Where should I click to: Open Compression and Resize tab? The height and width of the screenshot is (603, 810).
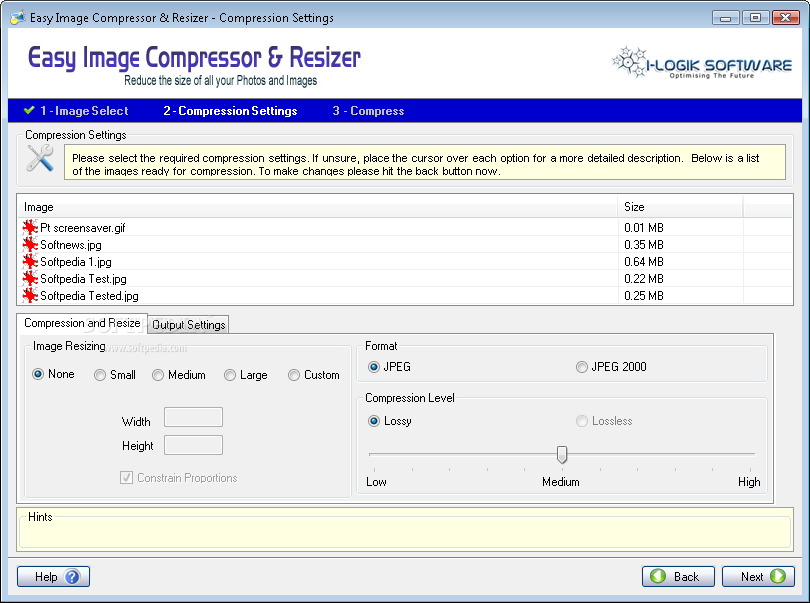click(x=82, y=323)
